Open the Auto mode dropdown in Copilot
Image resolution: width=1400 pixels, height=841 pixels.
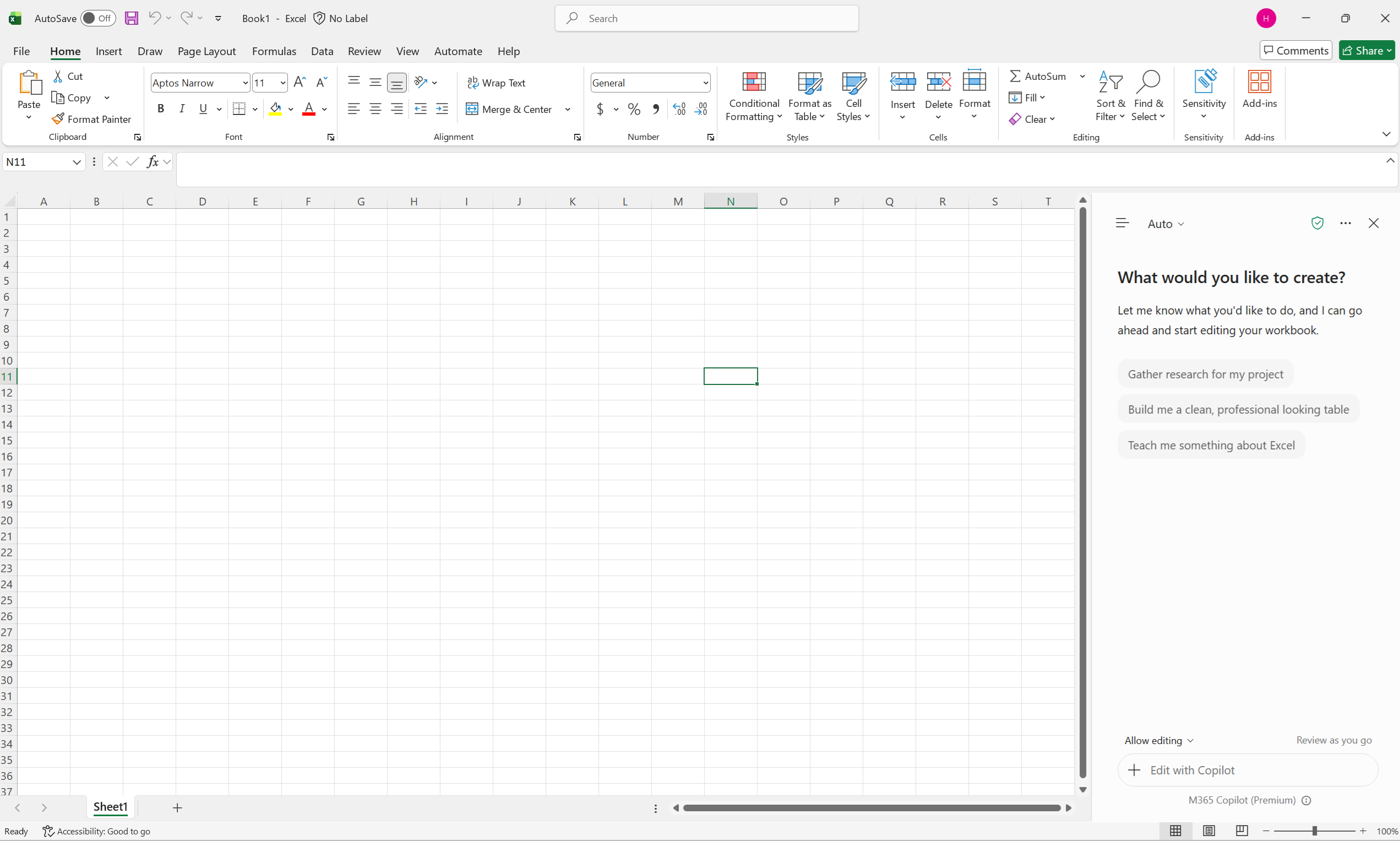click(x=1166, y=224)
